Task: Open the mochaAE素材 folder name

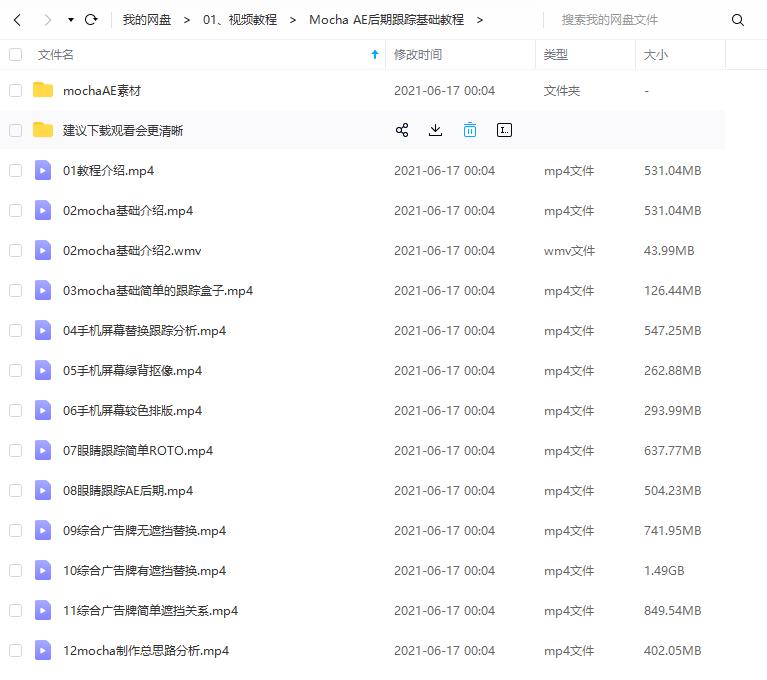Action: click(x=102, y=91)
